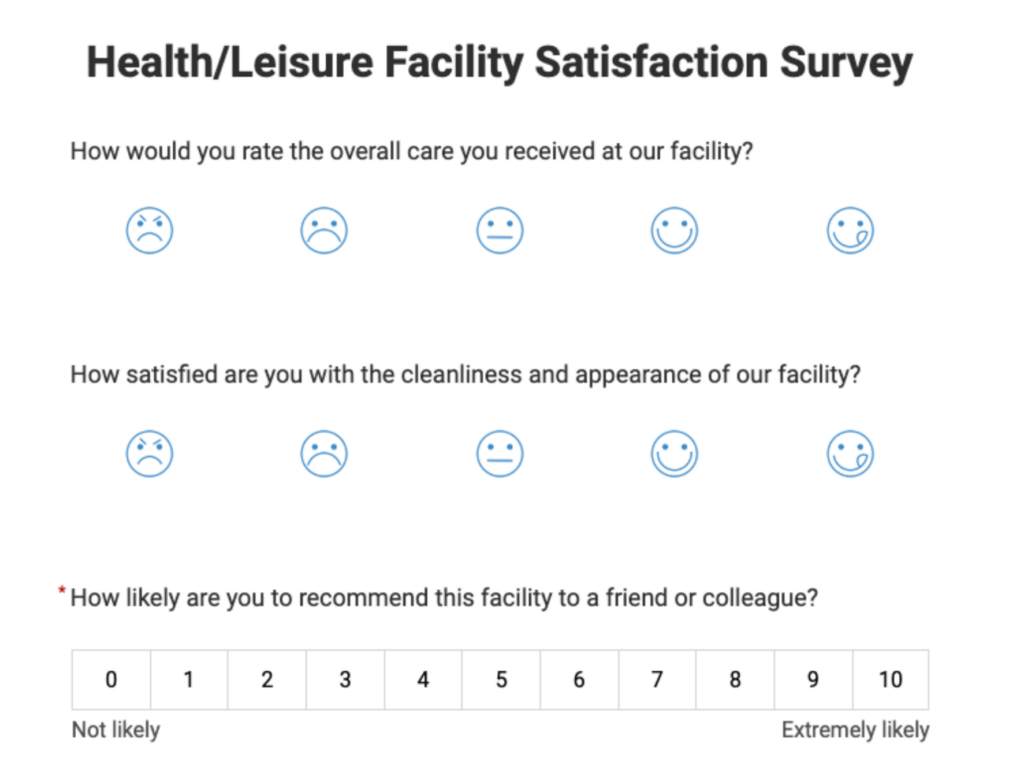Select the sad face for cleanliness satisfaction
Image resolution: width=1024 pixels, height=773 pixels.
click(324, 452)
